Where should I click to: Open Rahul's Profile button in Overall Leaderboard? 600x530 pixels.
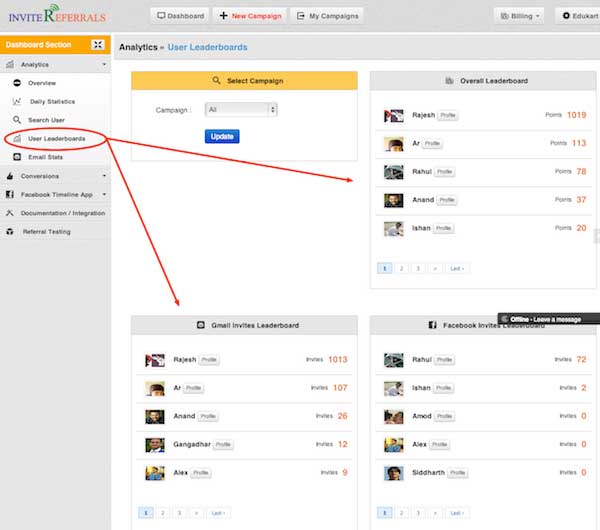(444, 172)
